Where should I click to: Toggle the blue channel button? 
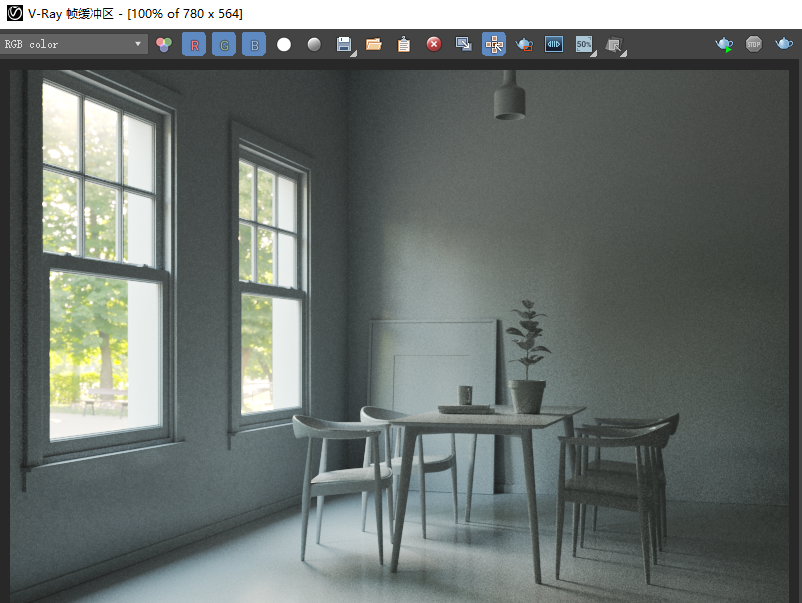point(254,44)
